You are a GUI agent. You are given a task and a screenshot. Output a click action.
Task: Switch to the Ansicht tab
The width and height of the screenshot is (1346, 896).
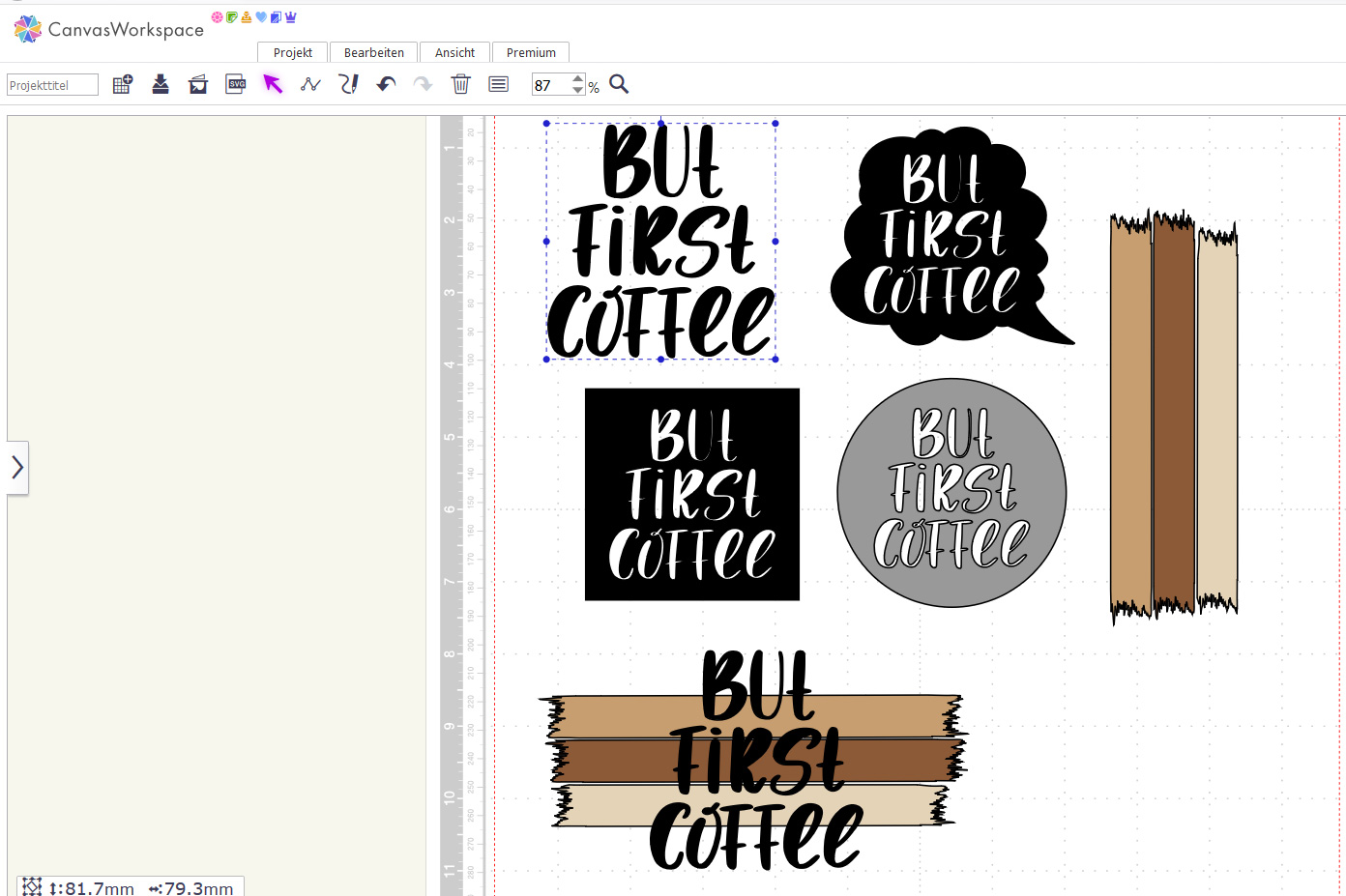point(454,53)
